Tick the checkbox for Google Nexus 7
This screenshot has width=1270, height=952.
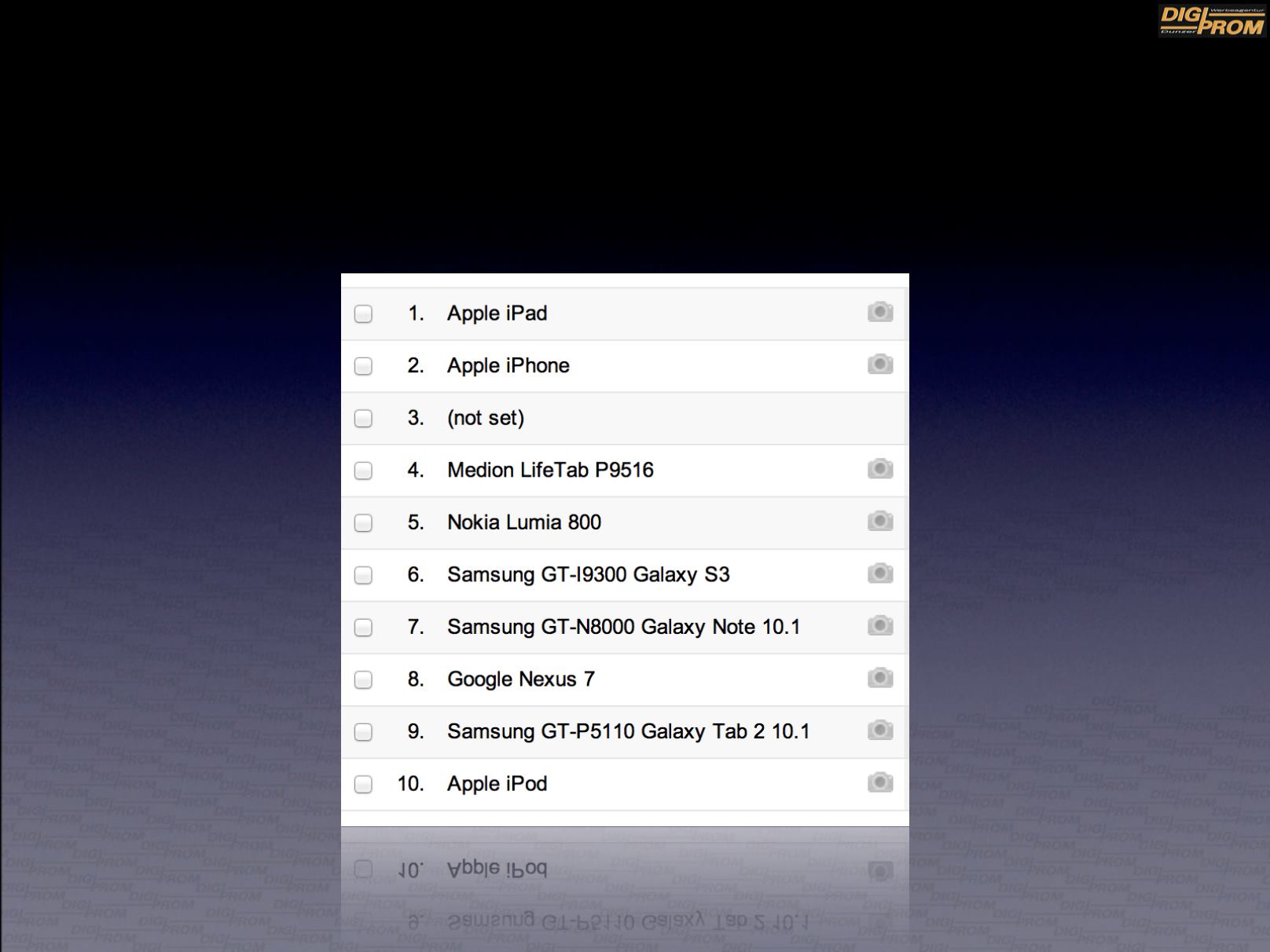pos(363,679)
